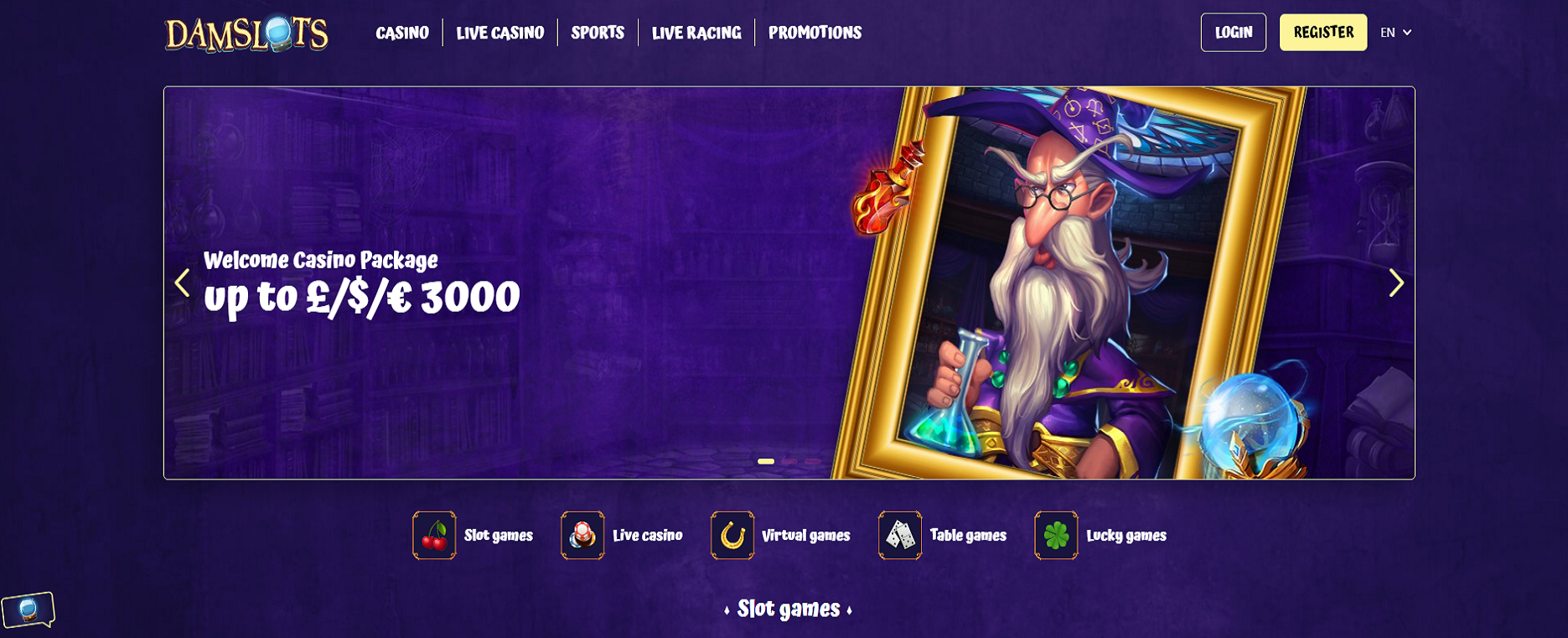Click the Login button
This screenshot has height=638, width=1568.
(1234, 33)
